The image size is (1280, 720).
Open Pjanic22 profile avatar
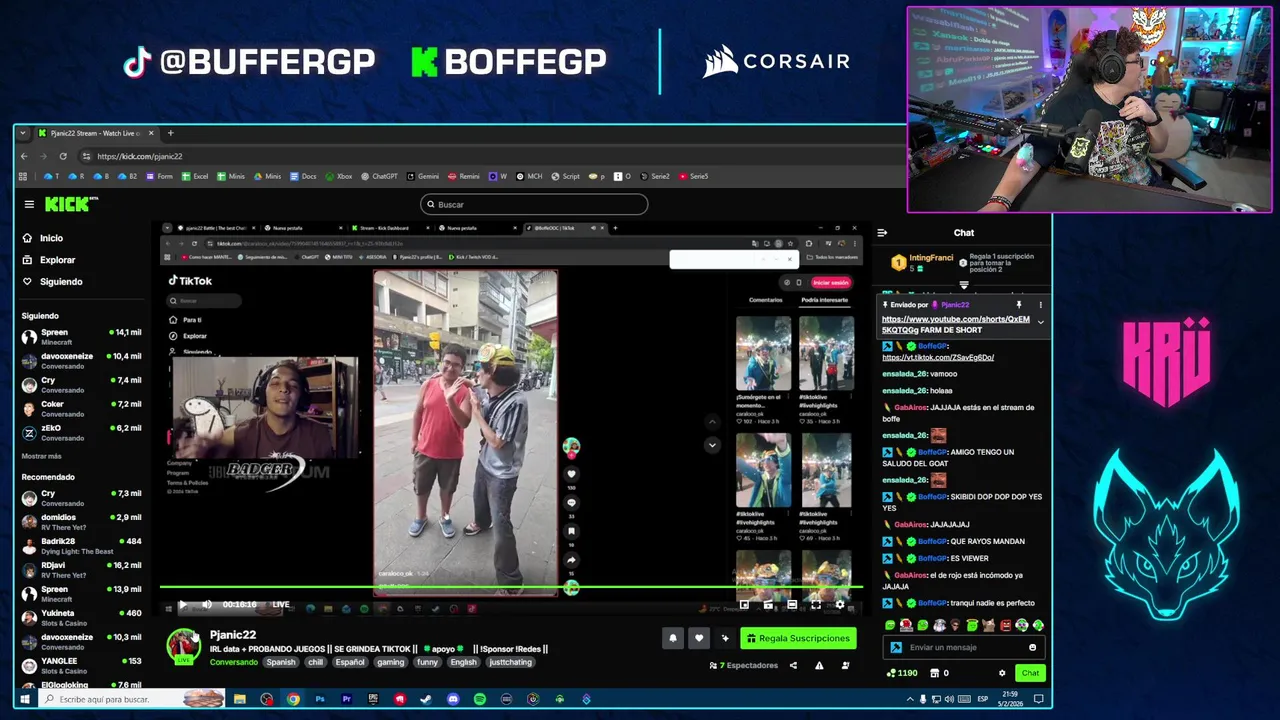[x=183, y=646]
